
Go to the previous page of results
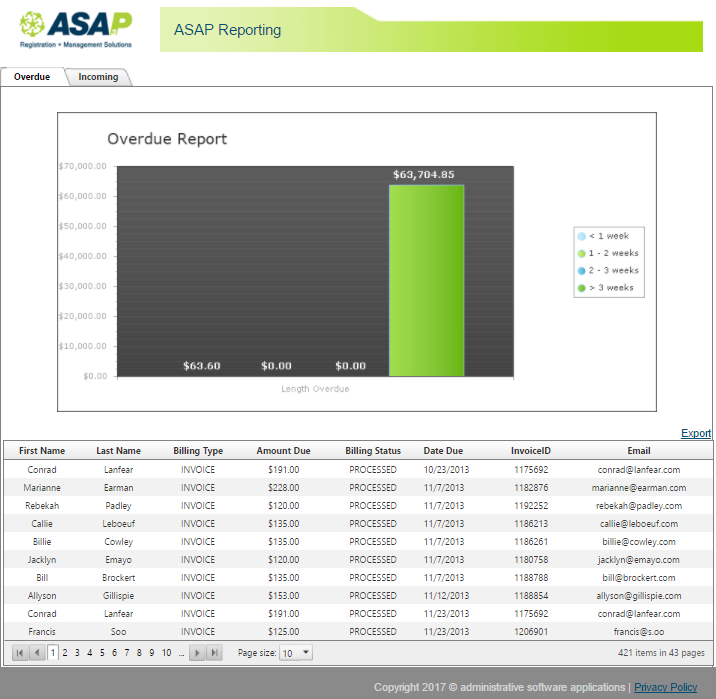[37, 653]
